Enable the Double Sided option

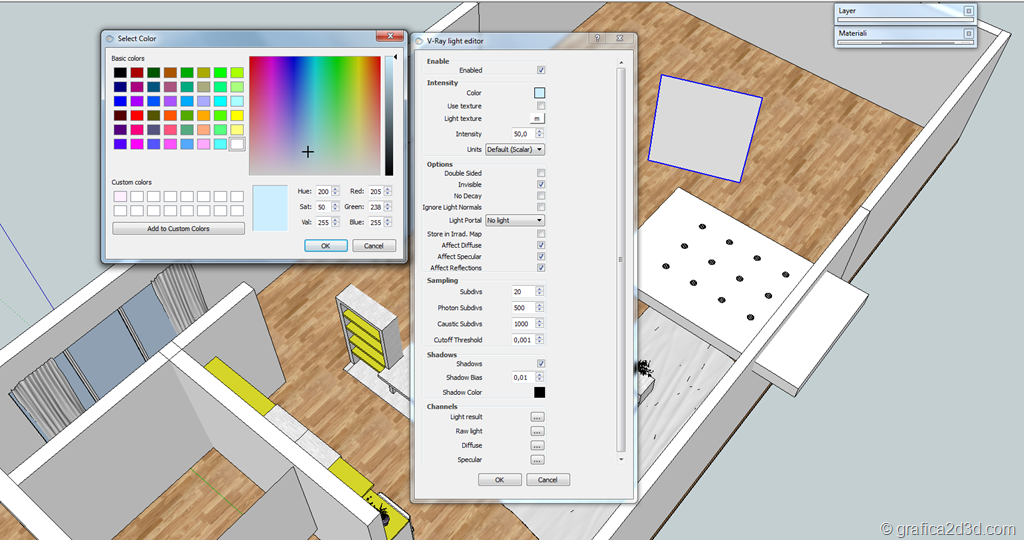(541, 174)
